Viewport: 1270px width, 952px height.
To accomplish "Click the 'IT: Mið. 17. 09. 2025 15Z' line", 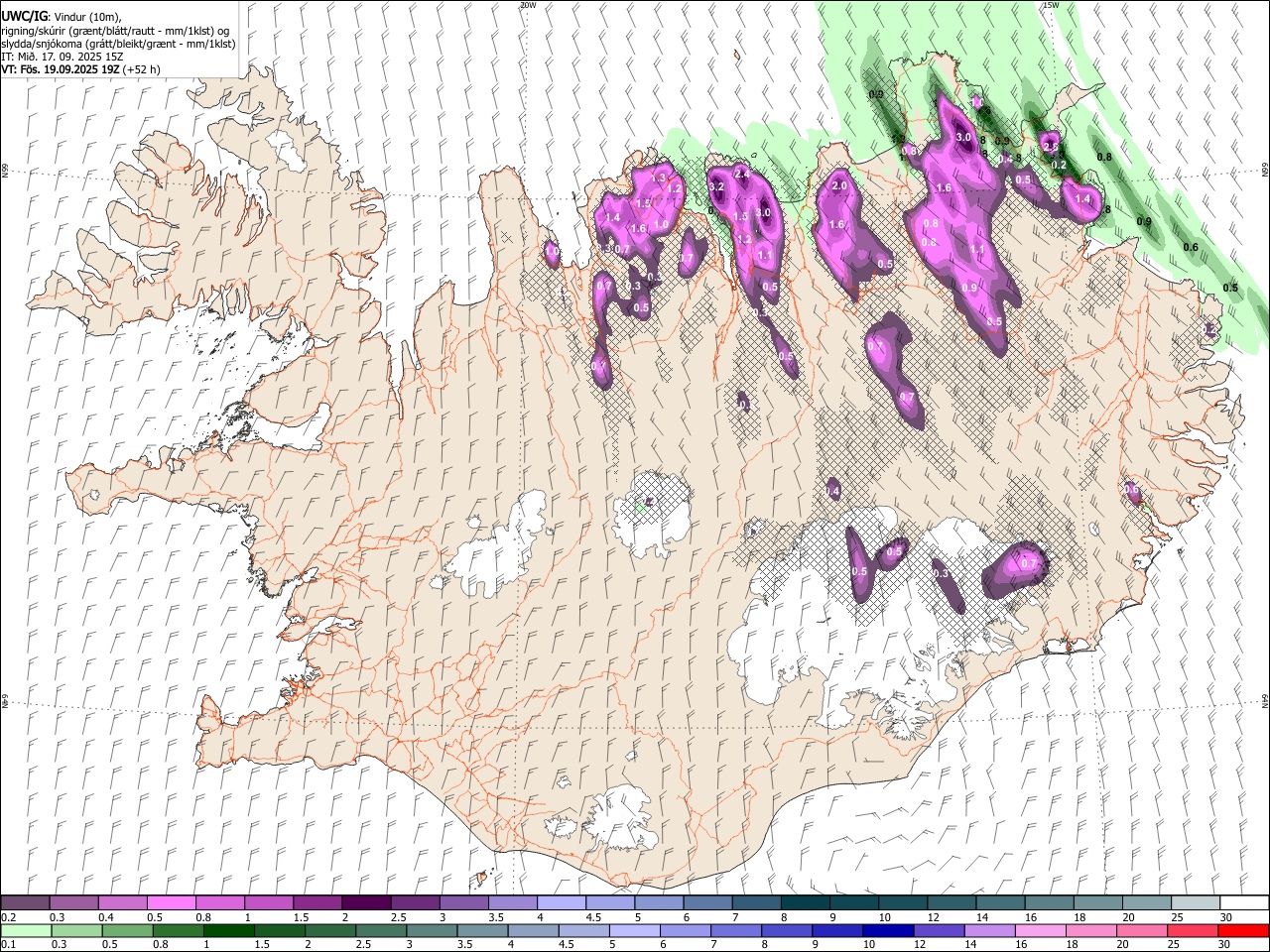I will [63, 57].
